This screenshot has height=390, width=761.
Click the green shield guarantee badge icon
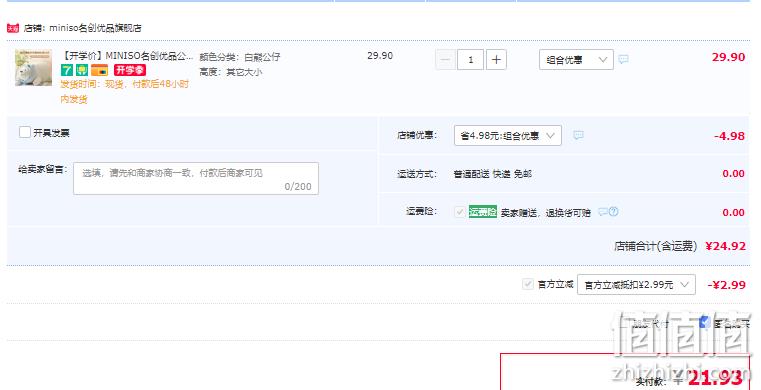[82, 70]
